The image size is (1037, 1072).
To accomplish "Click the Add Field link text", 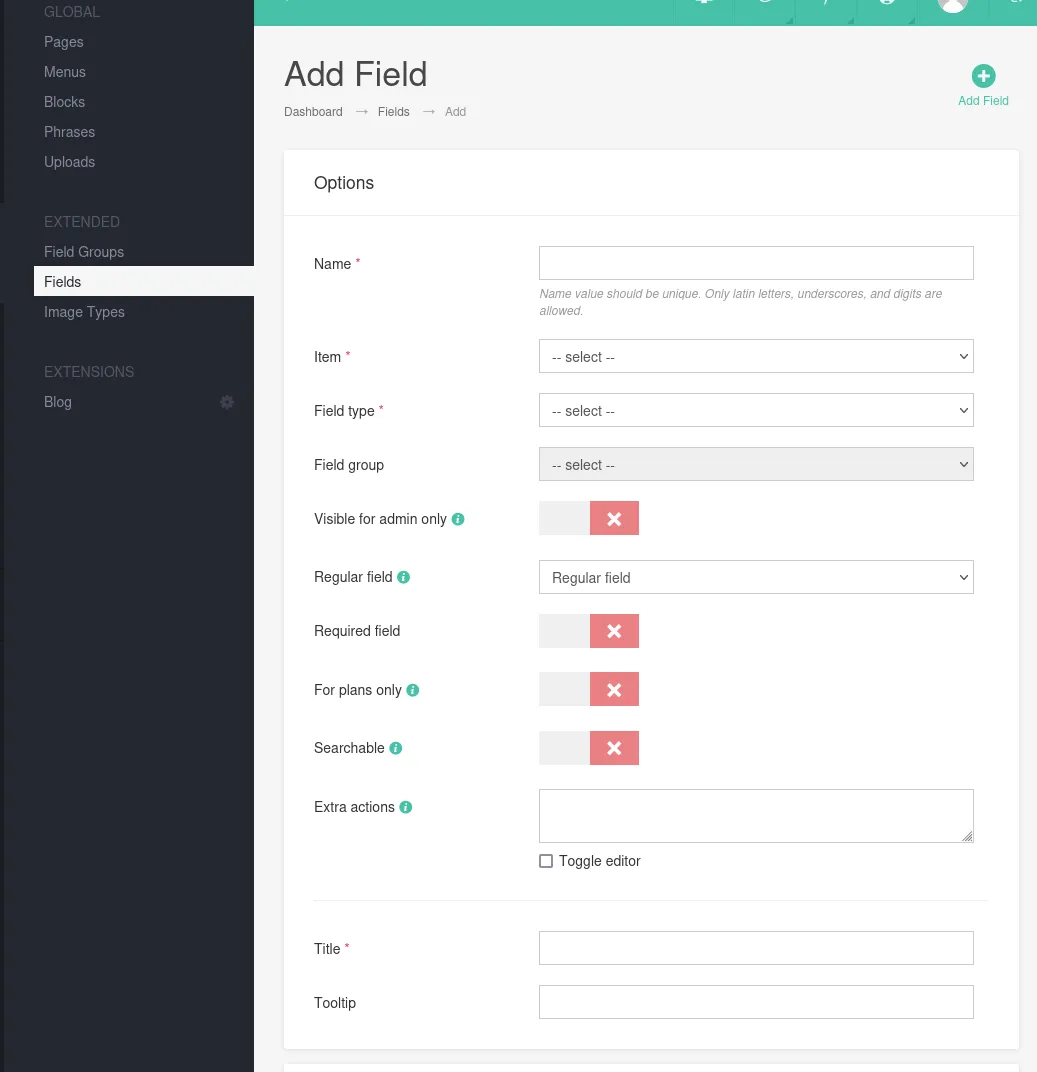I will pos(983,101).
